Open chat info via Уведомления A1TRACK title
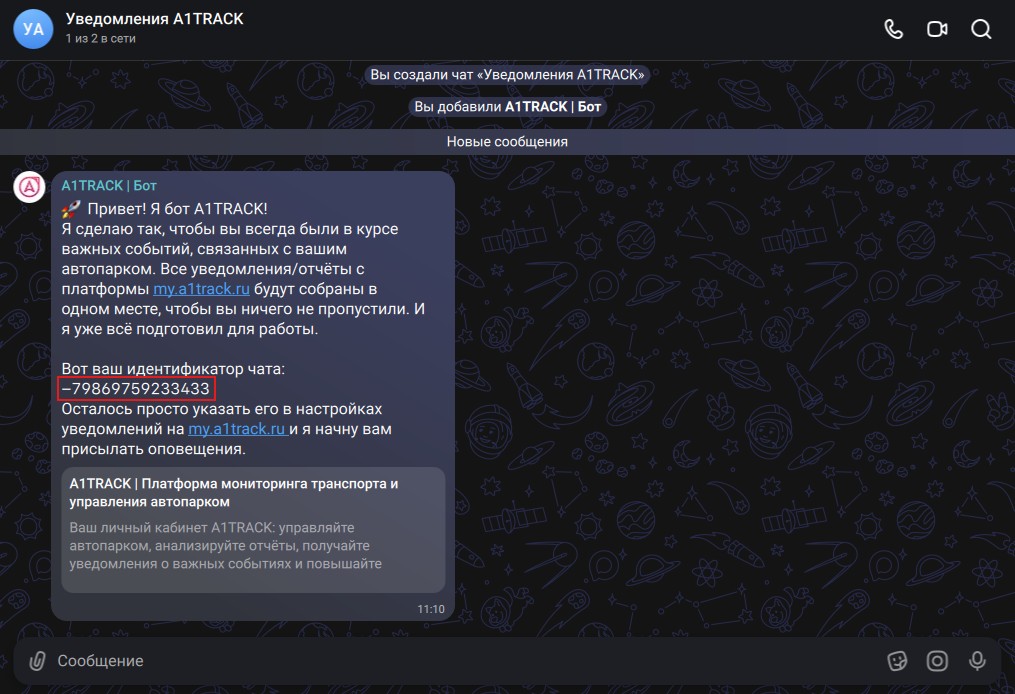The image size is (1015, 694). click(154, 19)
